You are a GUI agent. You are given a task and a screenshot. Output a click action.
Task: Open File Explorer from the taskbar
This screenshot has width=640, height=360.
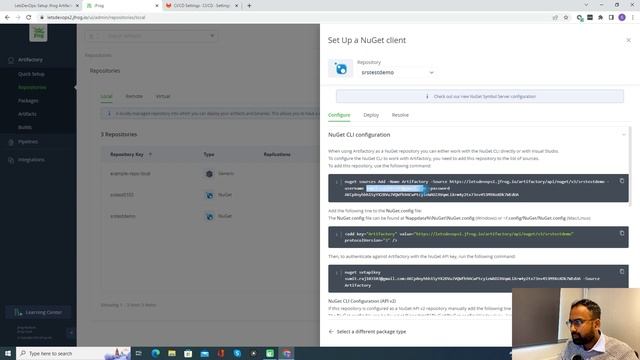point(172,353)
